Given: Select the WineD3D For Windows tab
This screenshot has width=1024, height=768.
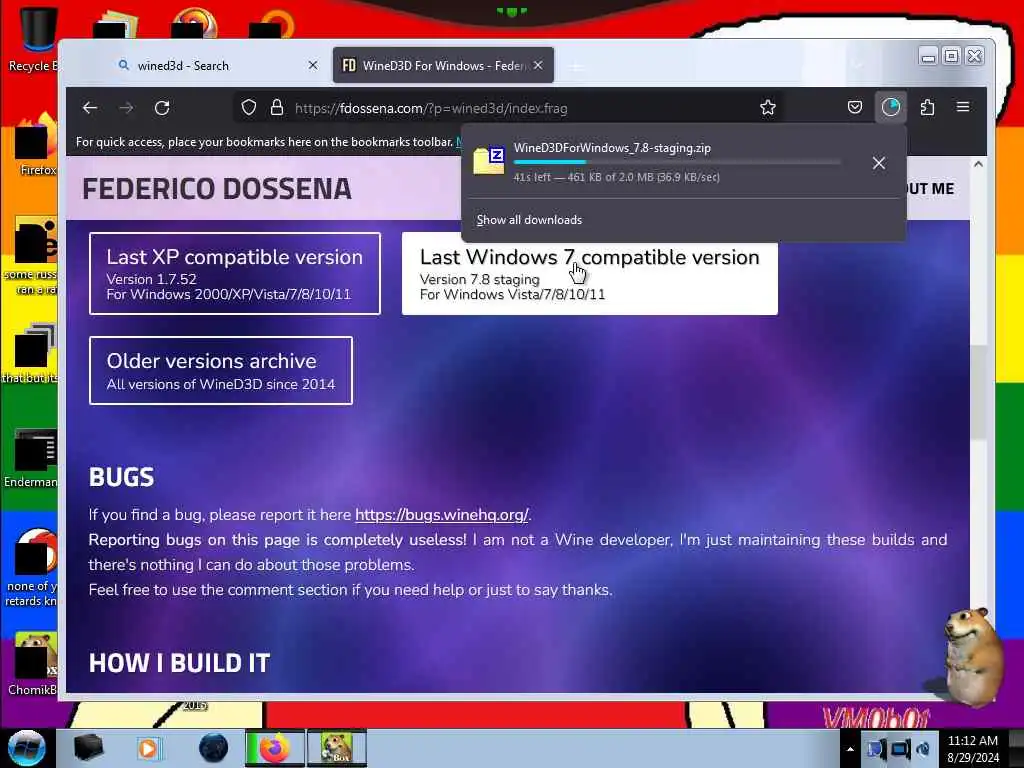Looking at the screenshot, I should coord(443,65).
